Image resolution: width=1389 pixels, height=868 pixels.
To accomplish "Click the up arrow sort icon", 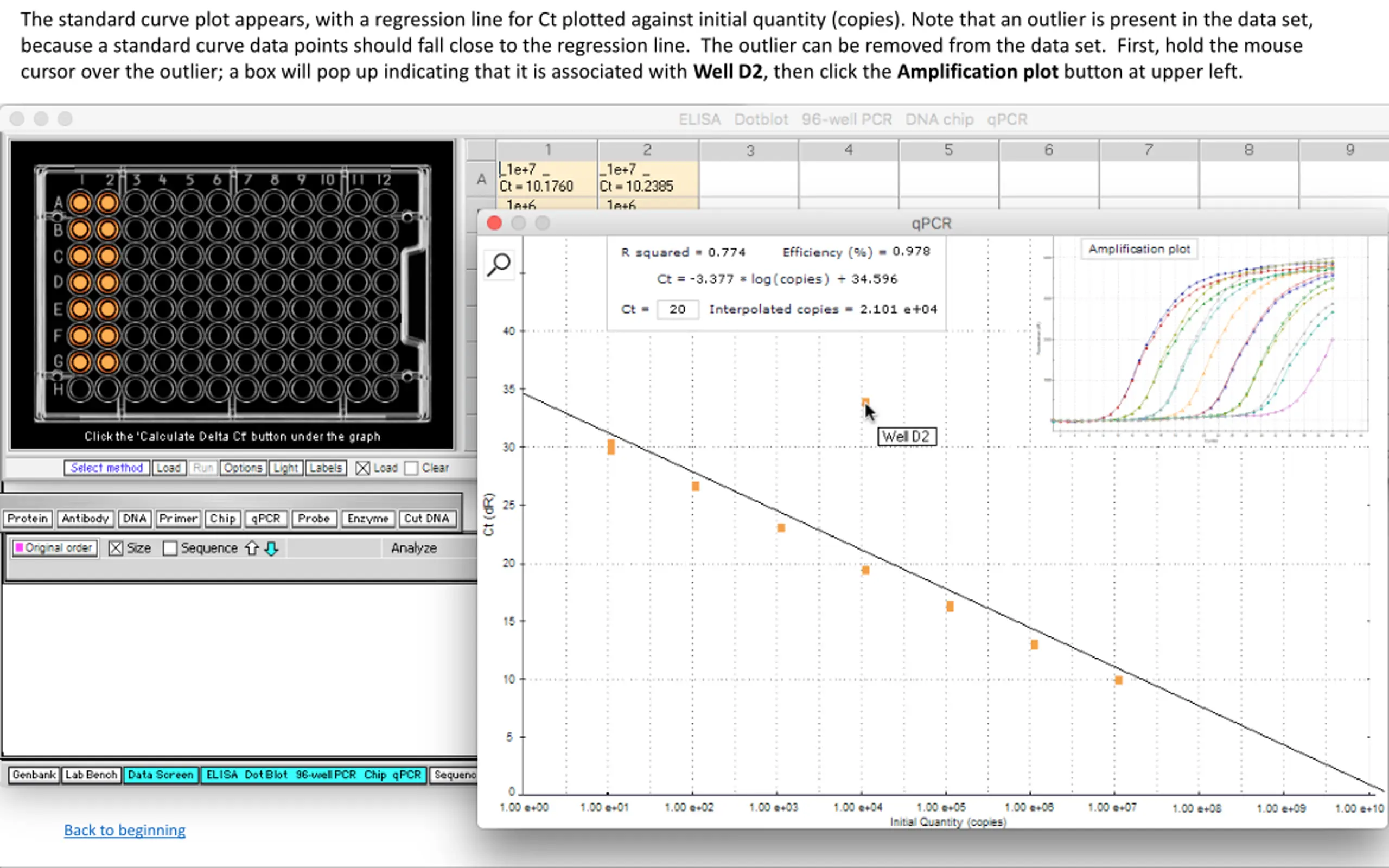I will click(251, 548).
